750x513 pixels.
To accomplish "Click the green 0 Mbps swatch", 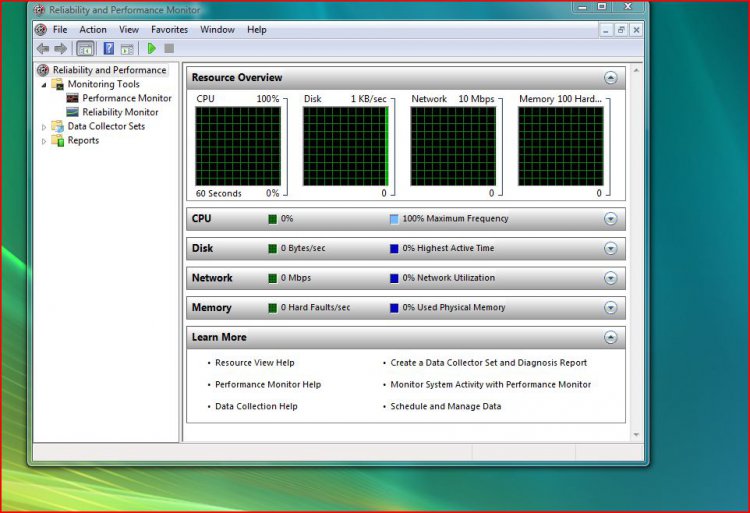I will click(x=273, y=278).
